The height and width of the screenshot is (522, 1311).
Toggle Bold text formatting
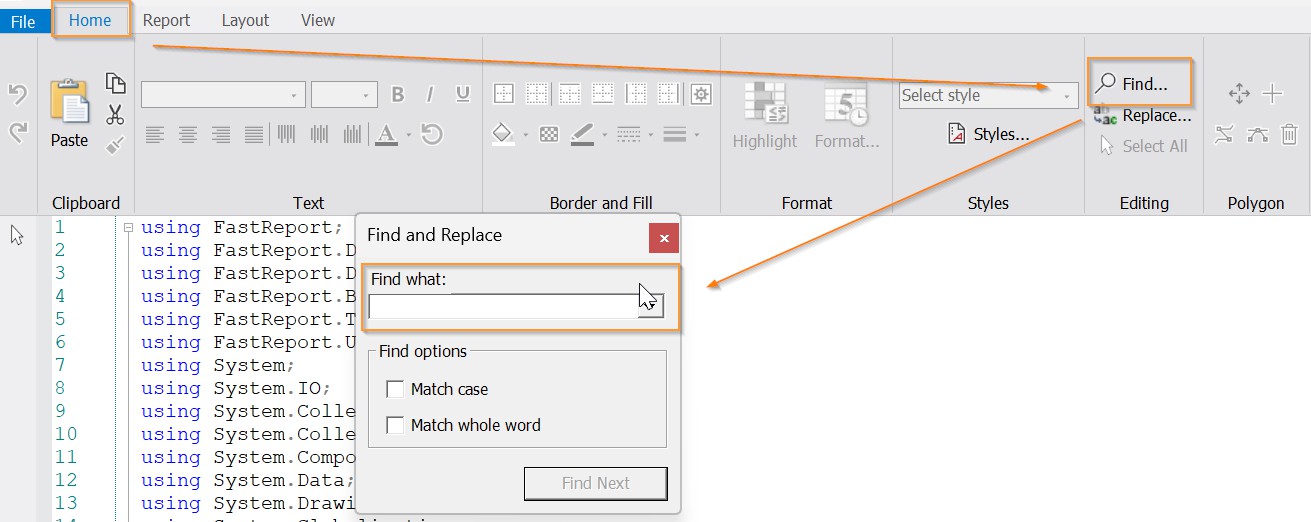397,95
